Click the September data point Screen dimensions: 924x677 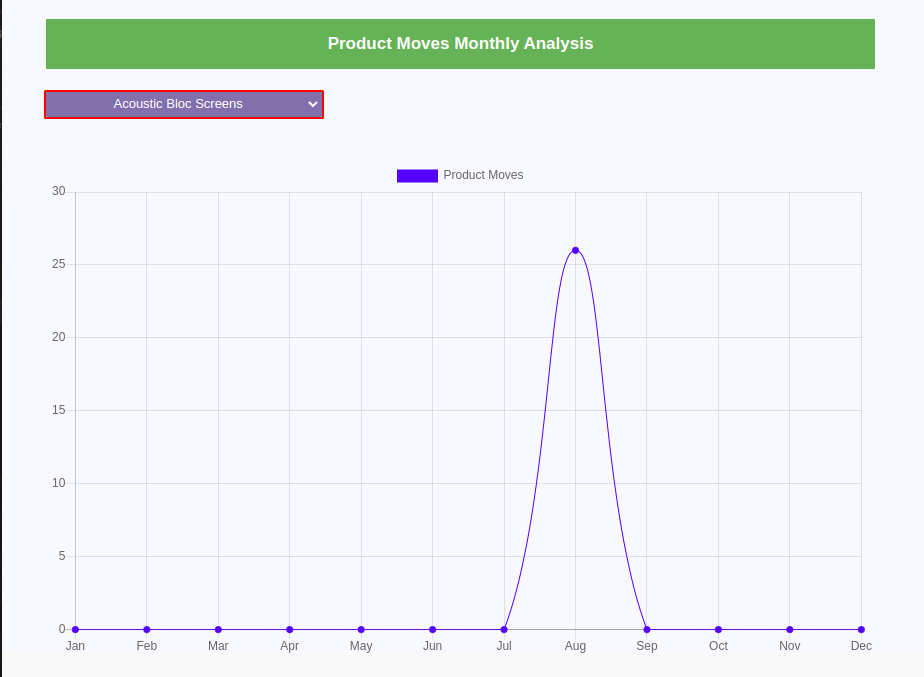647,629
